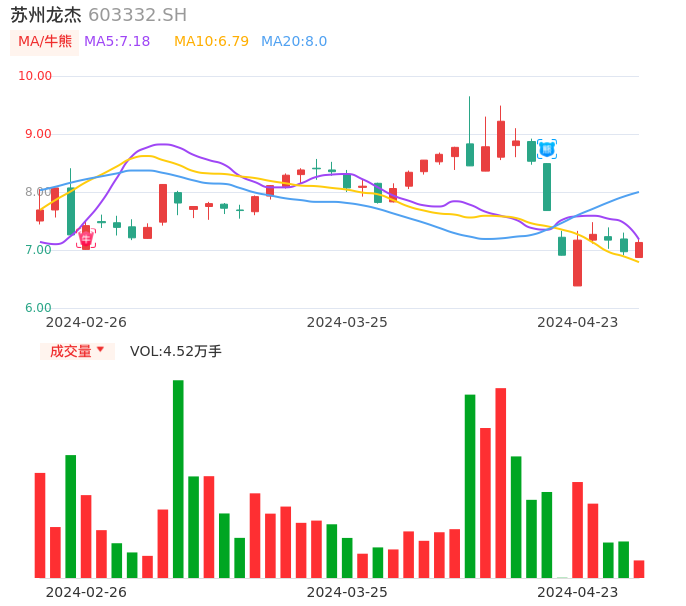This screenshot has height=606, width=686.
Task: Click stock code 603332.SH
Action: click(x=137, y=15)
